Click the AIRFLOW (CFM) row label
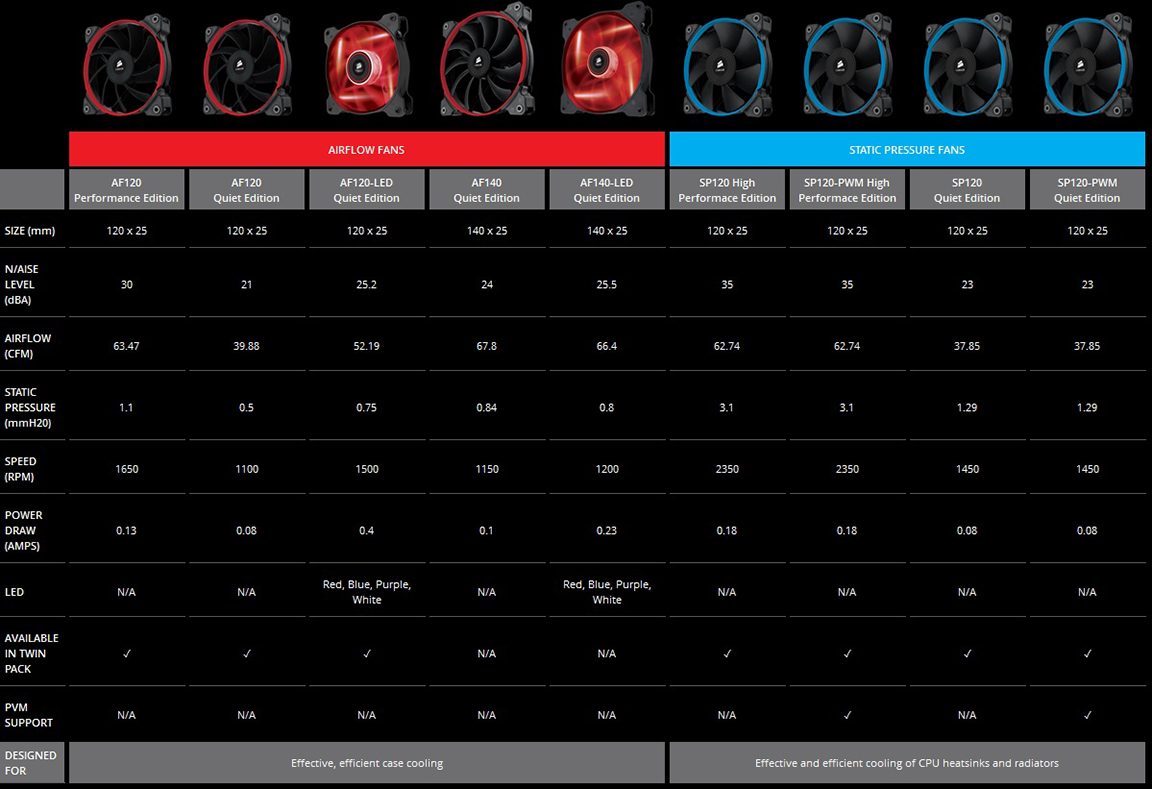This screenshot has height=789, width=1152. point(28,346)
